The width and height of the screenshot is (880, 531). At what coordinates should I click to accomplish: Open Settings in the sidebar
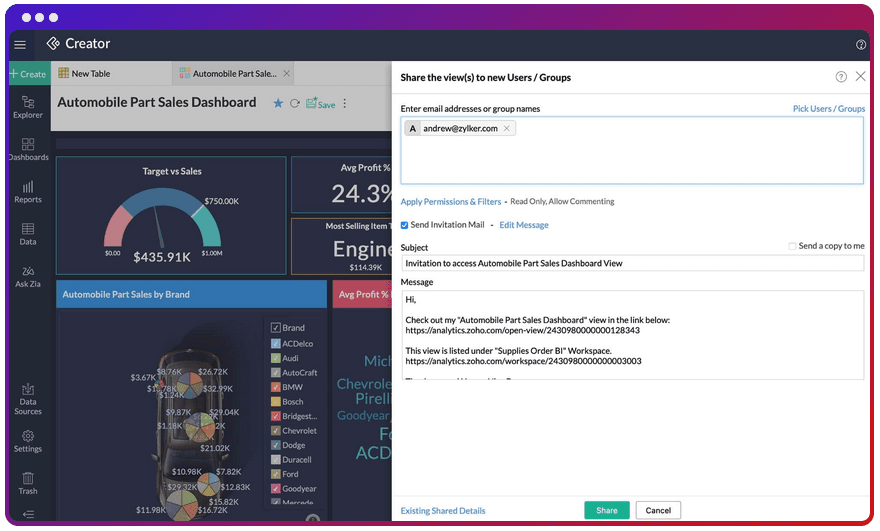28,441
